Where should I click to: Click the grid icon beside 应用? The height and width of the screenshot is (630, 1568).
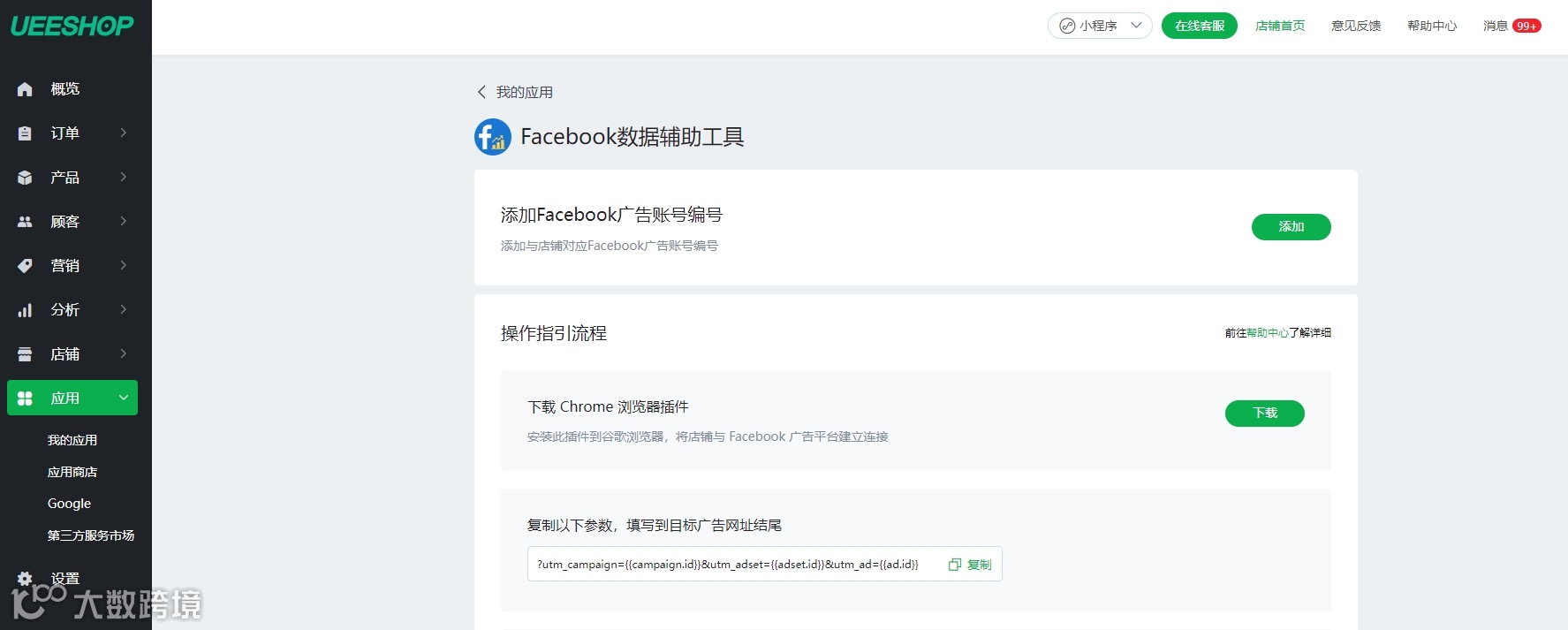click(25, 398)
